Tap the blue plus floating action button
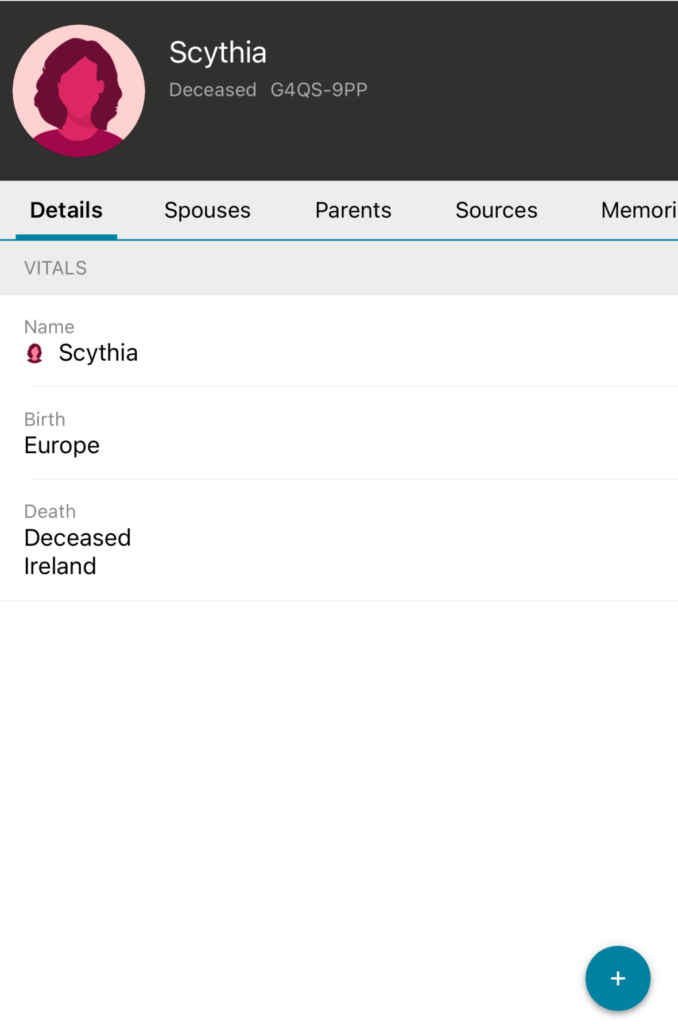This screenshot has height=1024, width=678. [617, 978]
